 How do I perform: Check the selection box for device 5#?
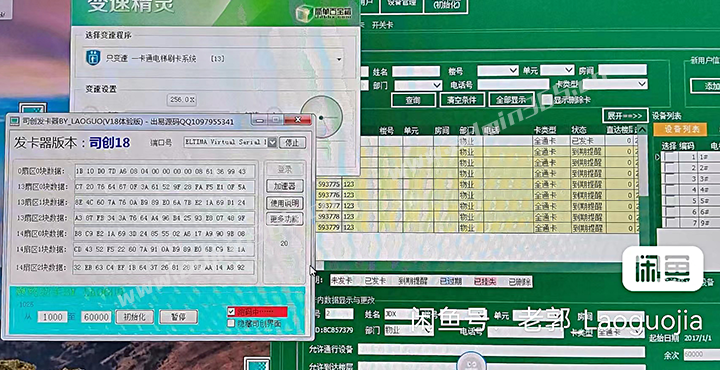point(672,201)
